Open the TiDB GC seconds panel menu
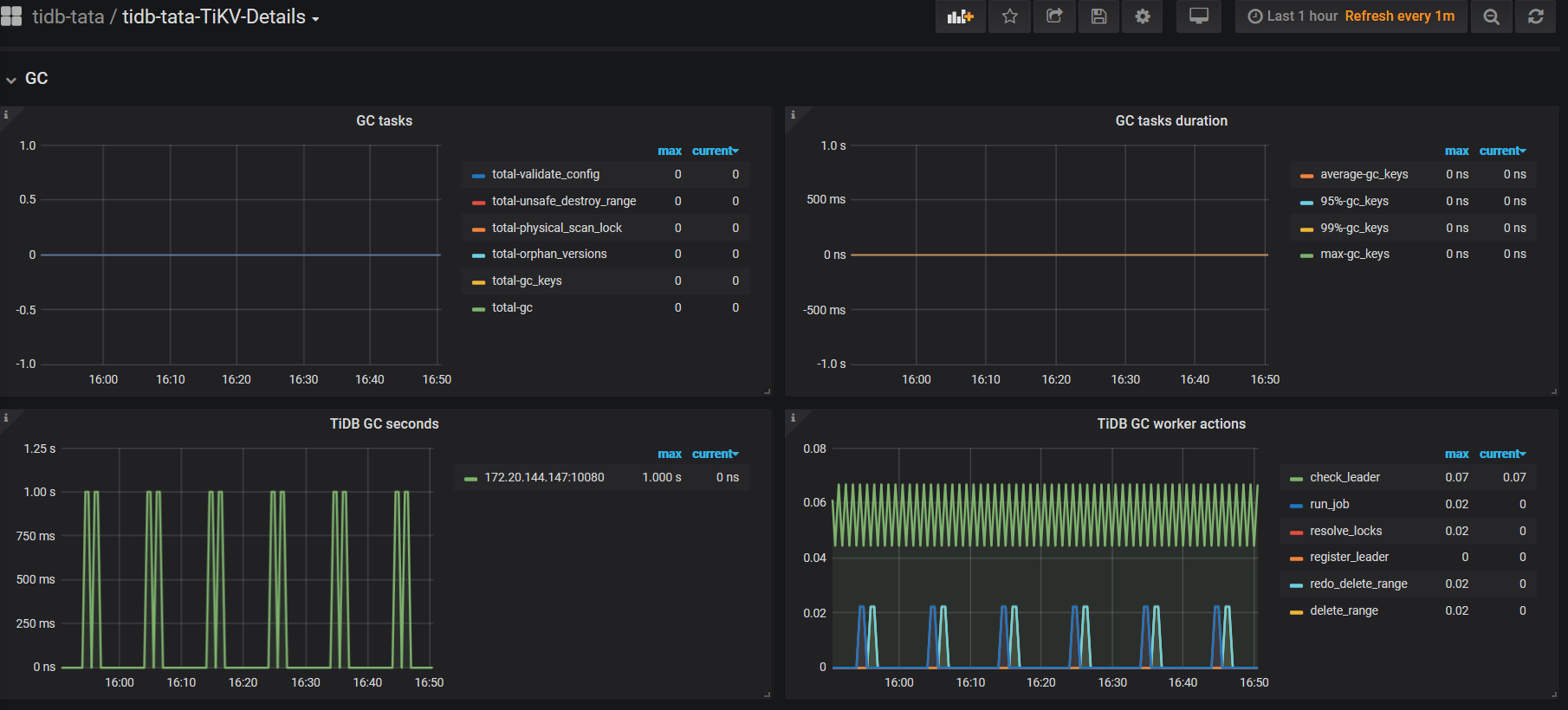 (x=384, y=423)
